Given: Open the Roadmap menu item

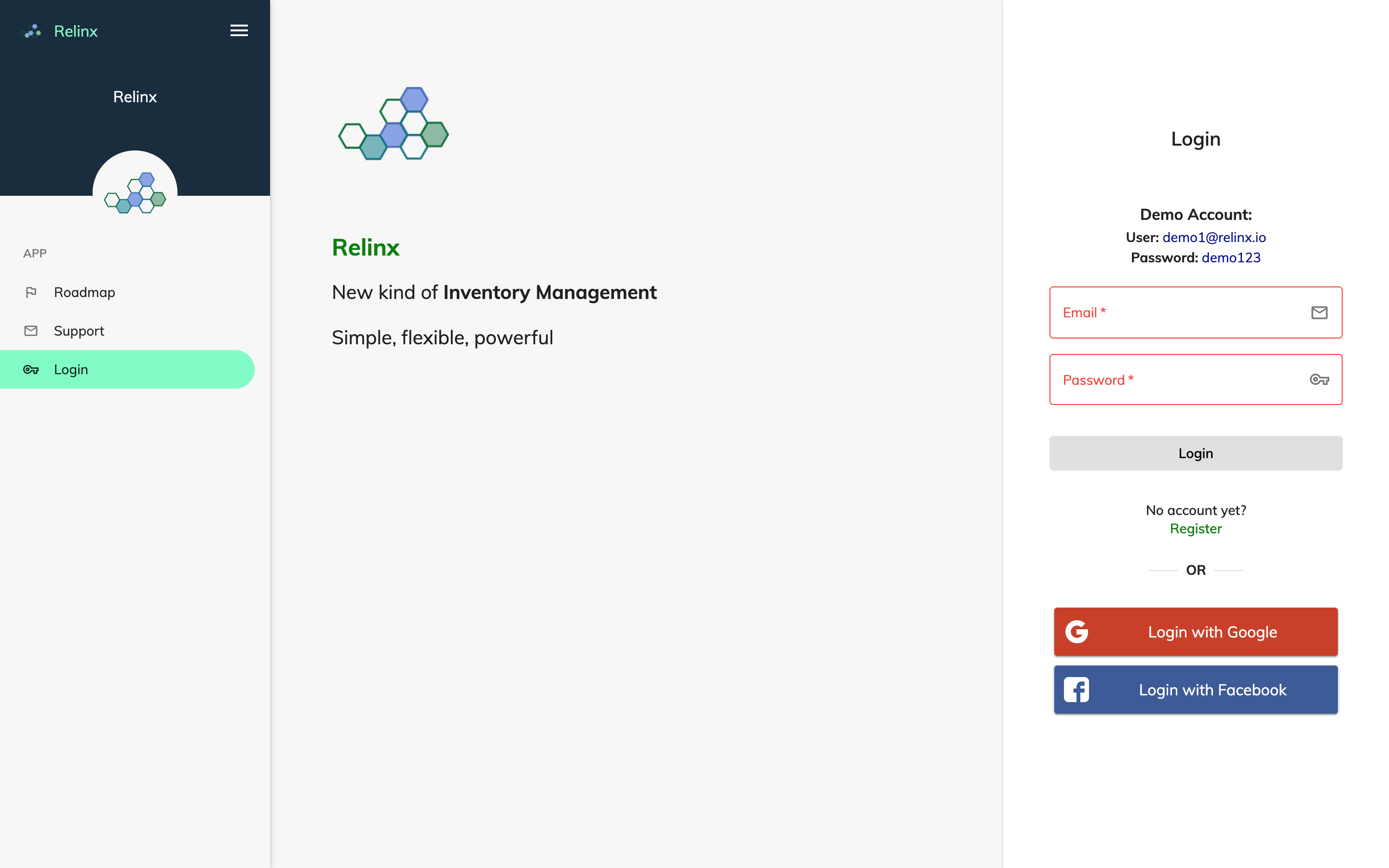Looking at the screenshot, I should coord(127,292).
